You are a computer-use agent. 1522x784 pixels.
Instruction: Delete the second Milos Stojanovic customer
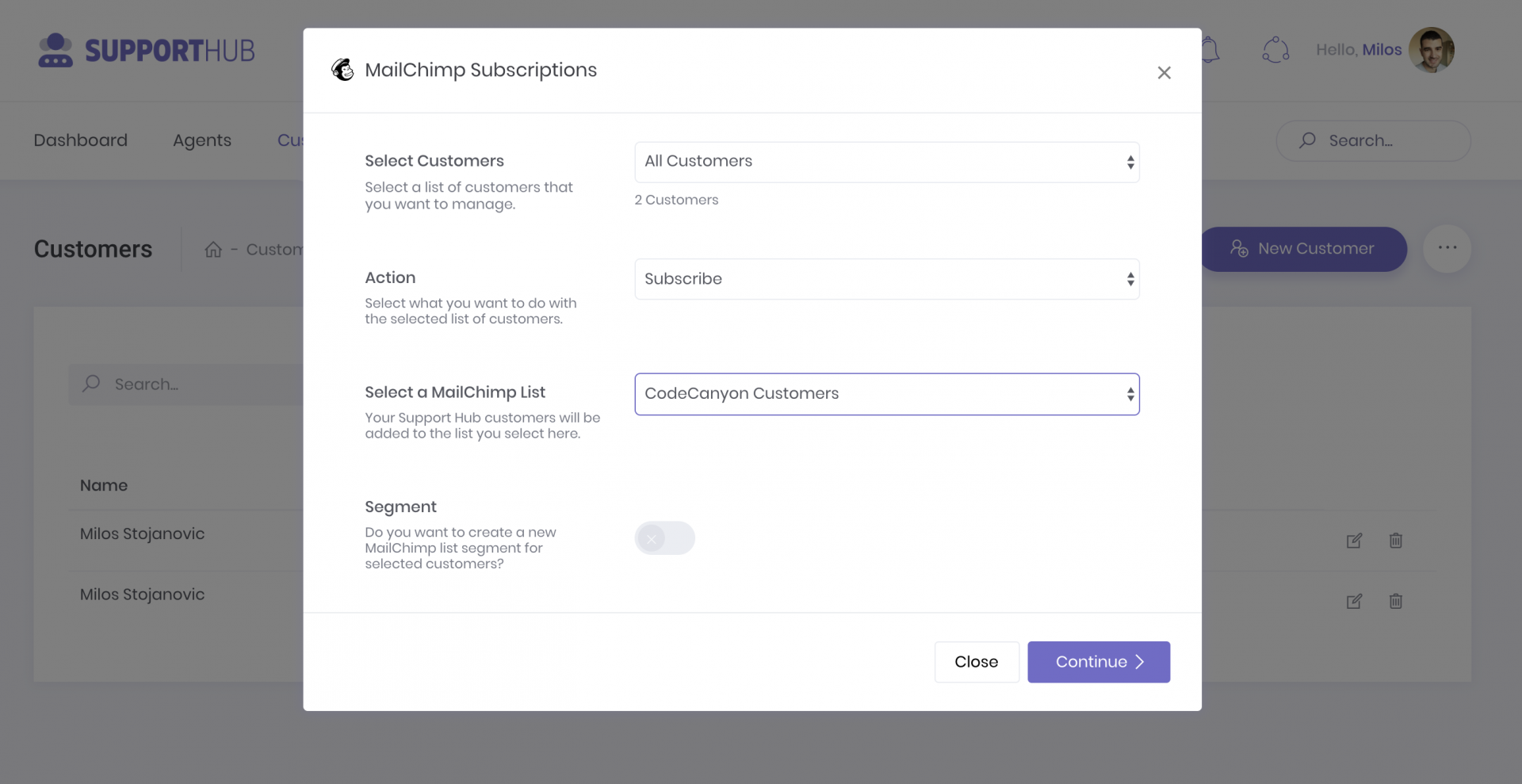pos(1396,602)
